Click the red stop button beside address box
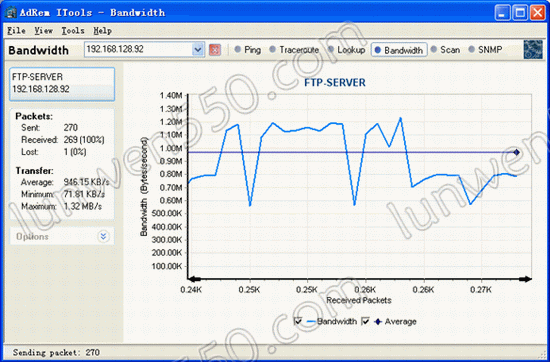This screenshot has width=550, height=362. point(215,50)
